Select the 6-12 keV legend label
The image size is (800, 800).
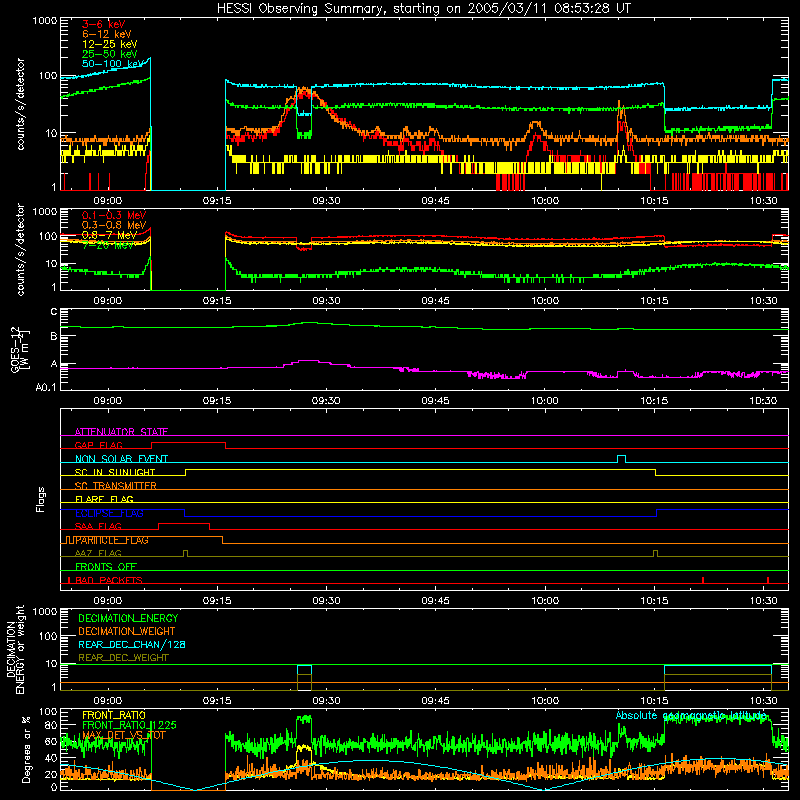pos(107,34)
